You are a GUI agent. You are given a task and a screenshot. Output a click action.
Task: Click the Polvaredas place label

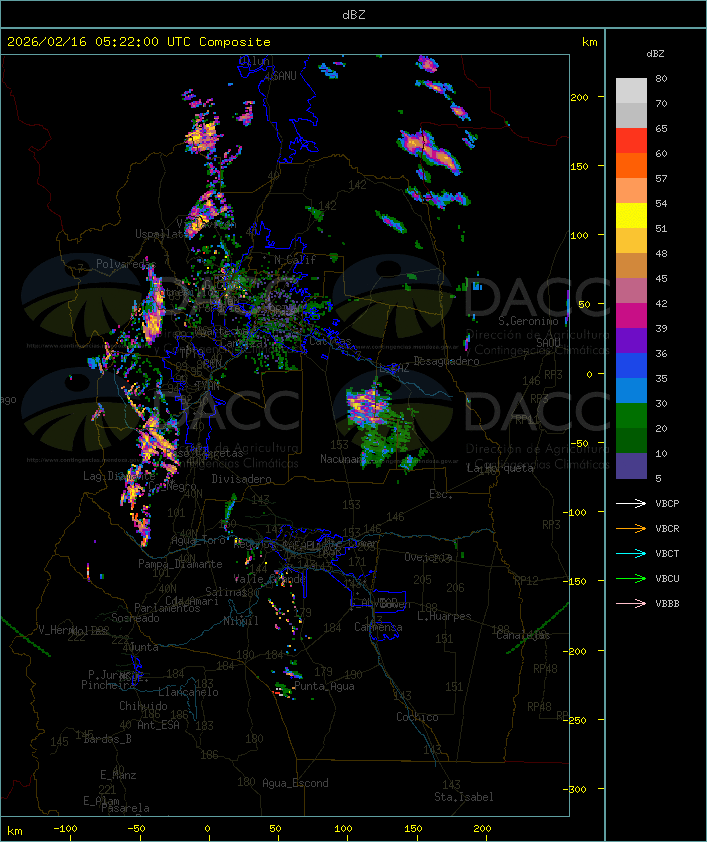tap(125, 264)
